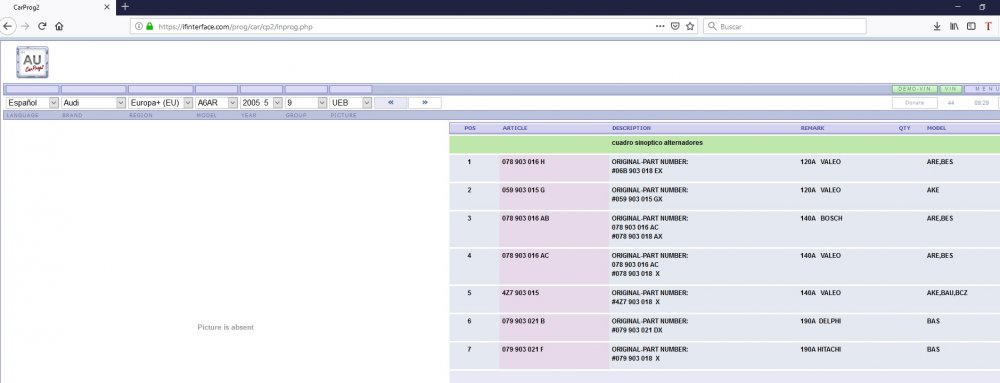Click the Donate button

click(x=915, y=103)
